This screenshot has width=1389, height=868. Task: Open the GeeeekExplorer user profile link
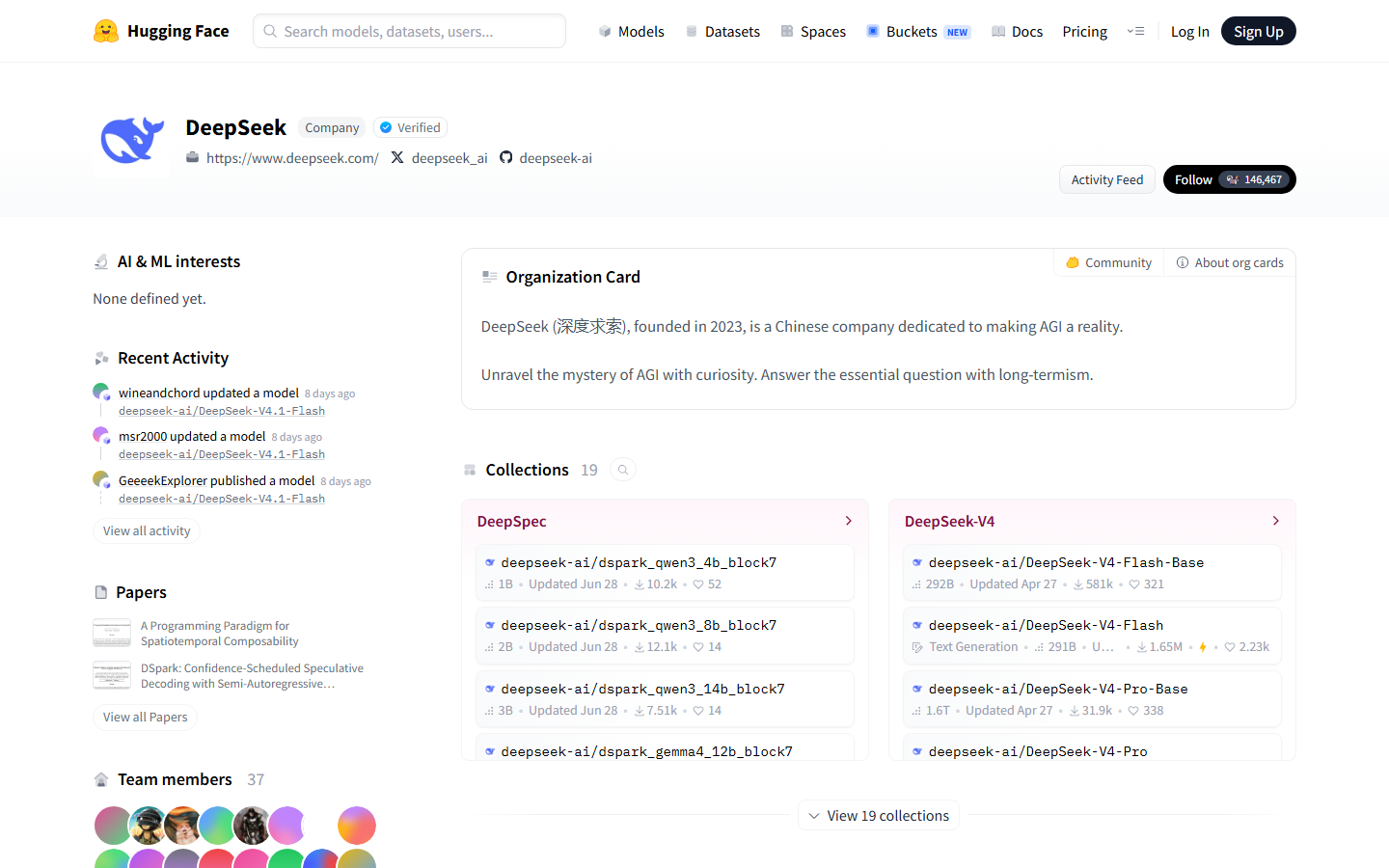(163, 480)
